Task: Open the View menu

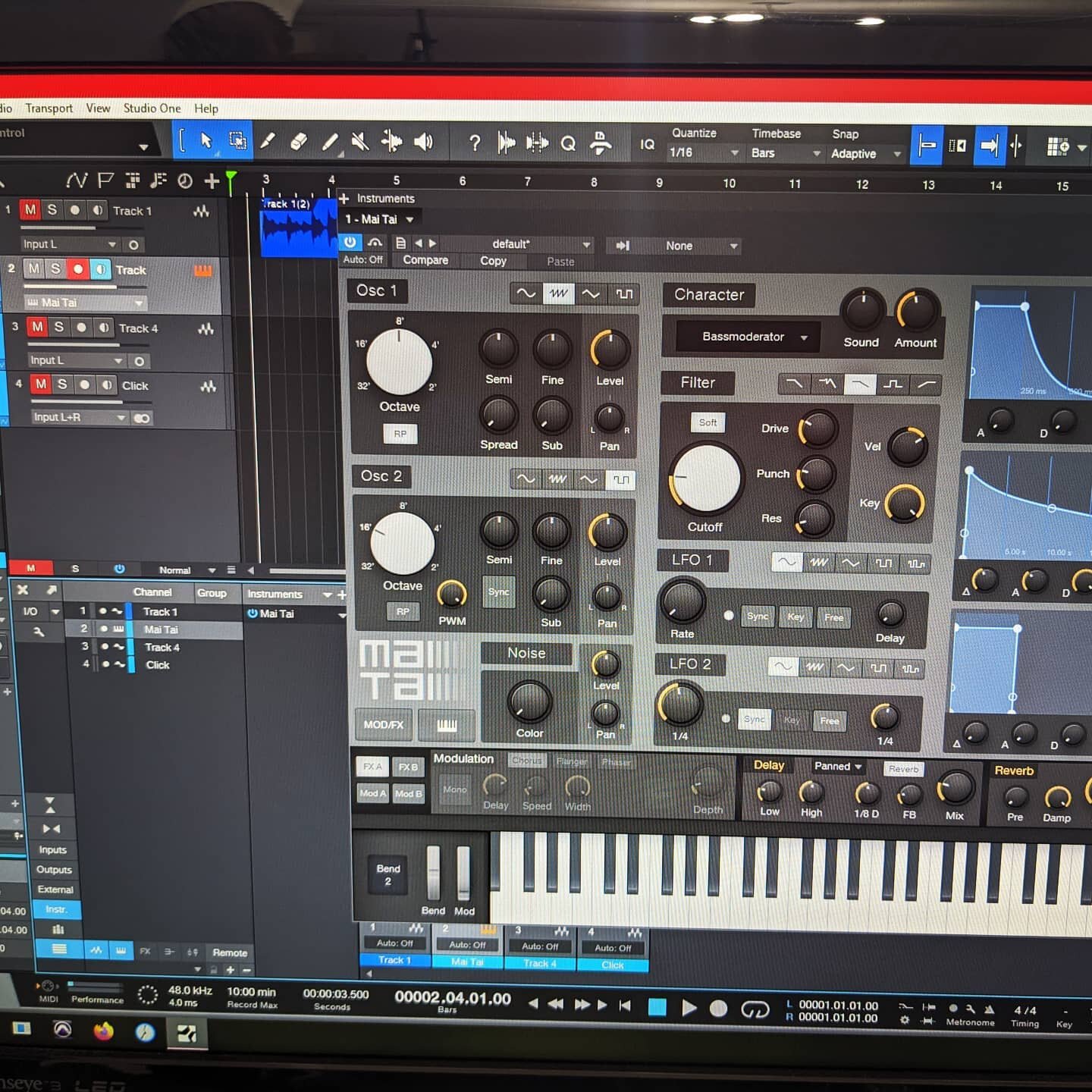Action: click(x=98, y=108)
